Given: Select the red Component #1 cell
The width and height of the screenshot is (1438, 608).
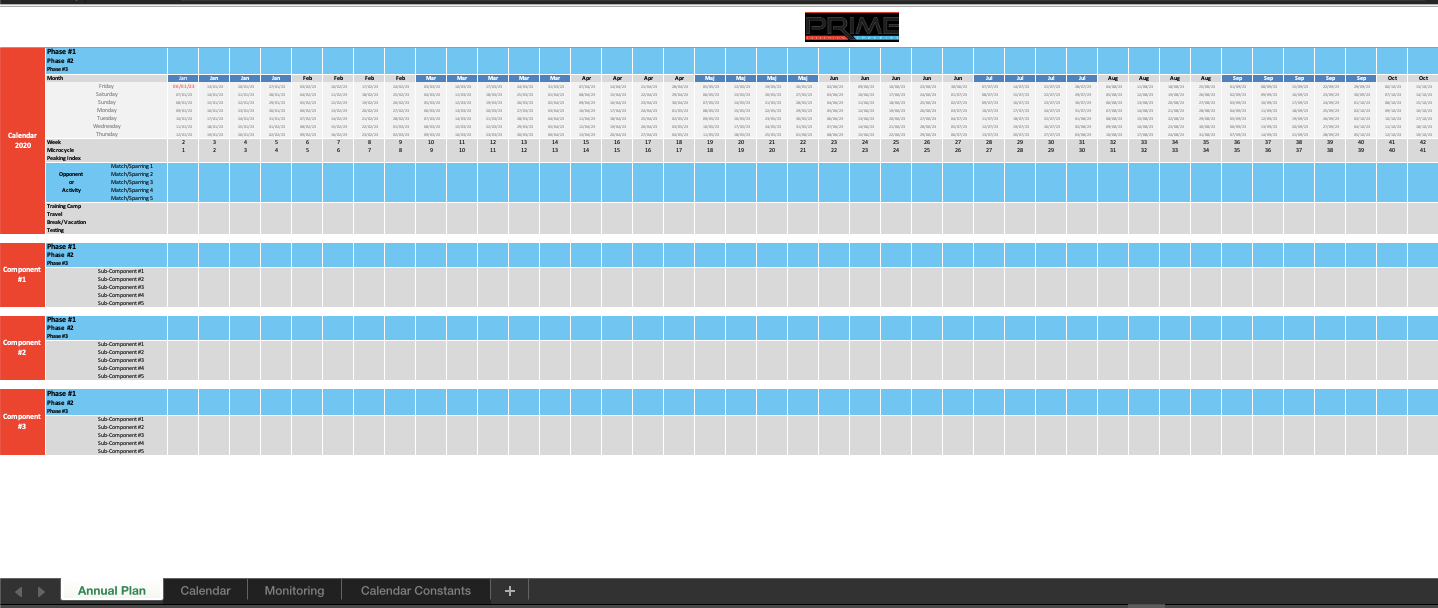Looking at the screenshot, I should (22, 274).
